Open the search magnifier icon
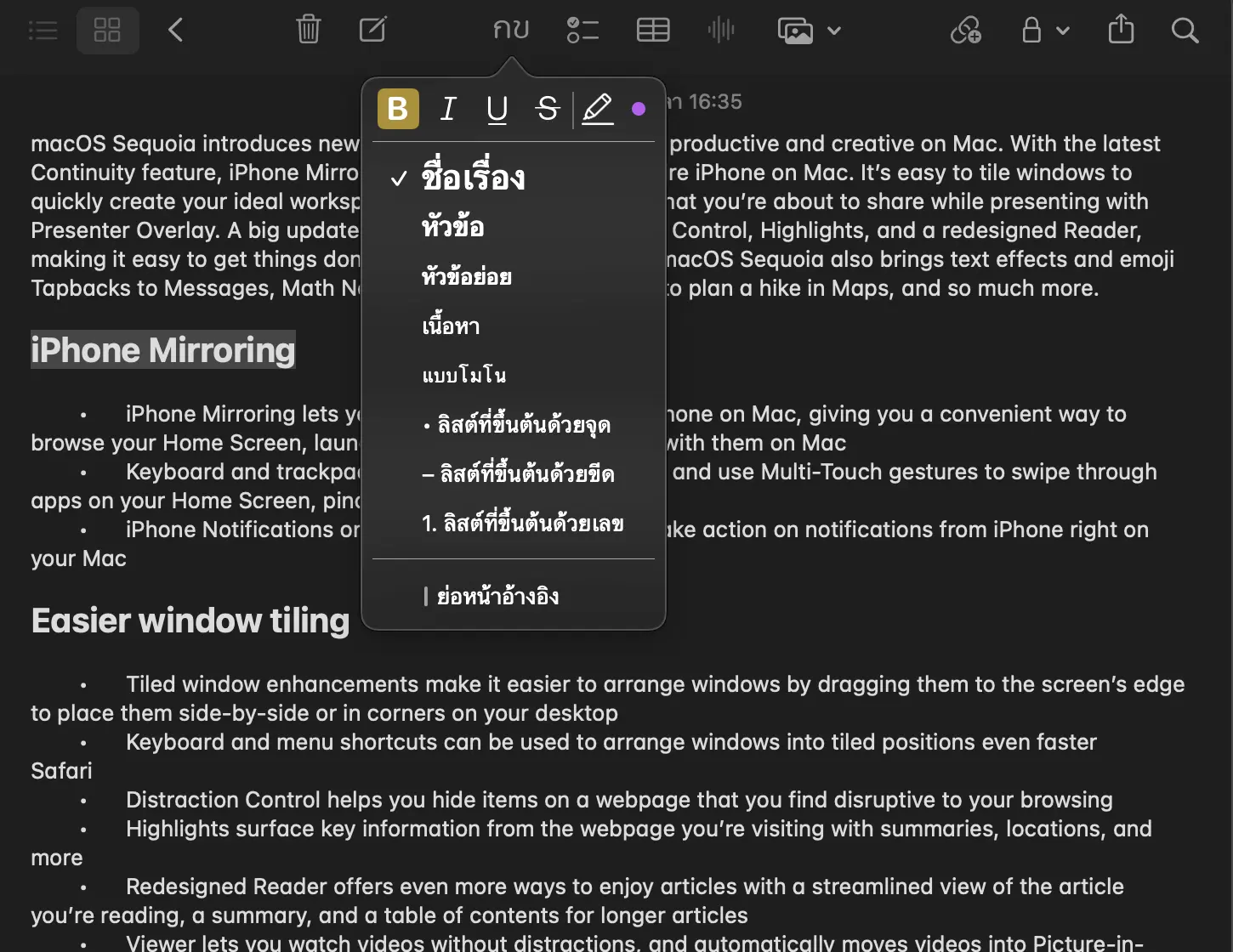Image resolution: width=1233 pixels, height=952 pixels. pos(1185,31)
